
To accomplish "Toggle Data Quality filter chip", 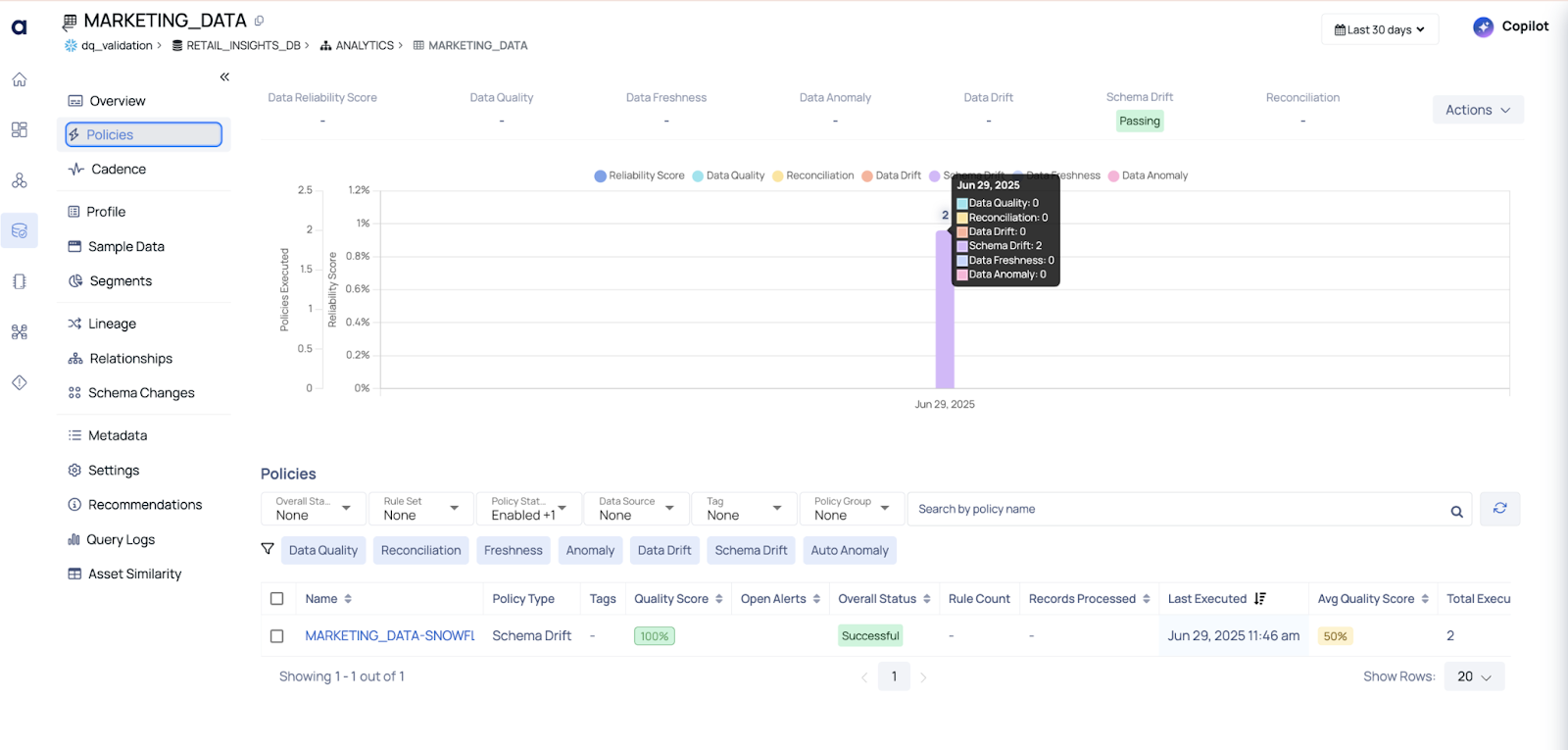I will coord(323,550).
